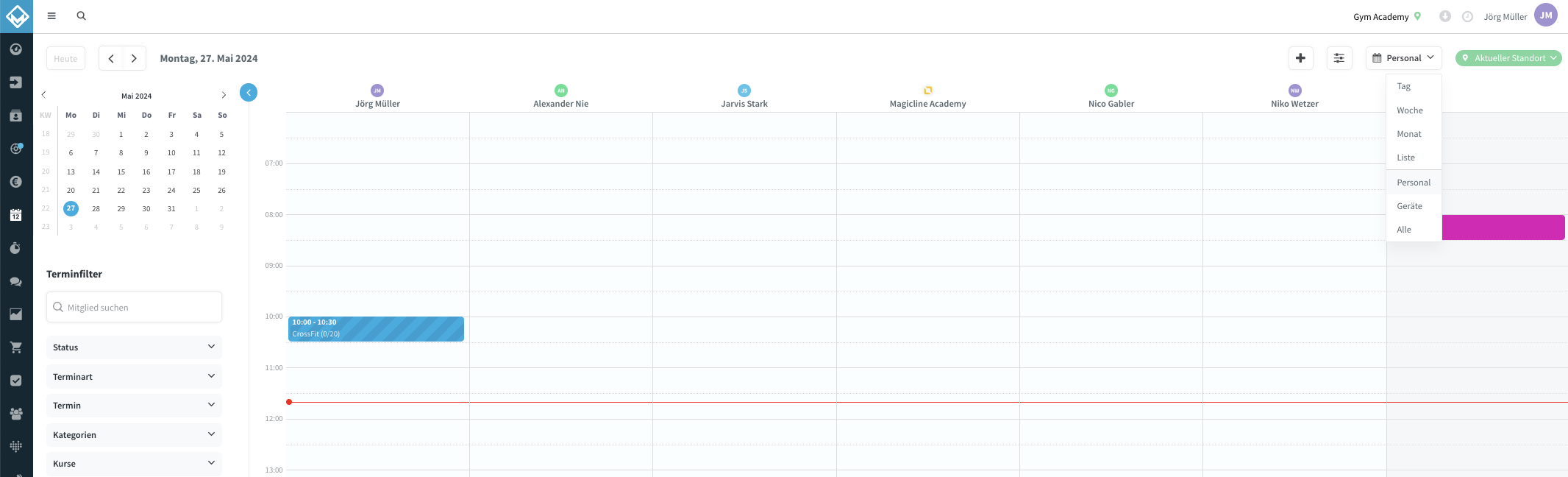
Task: Select Monat view from dropdown
Action: click(1414, 134)
